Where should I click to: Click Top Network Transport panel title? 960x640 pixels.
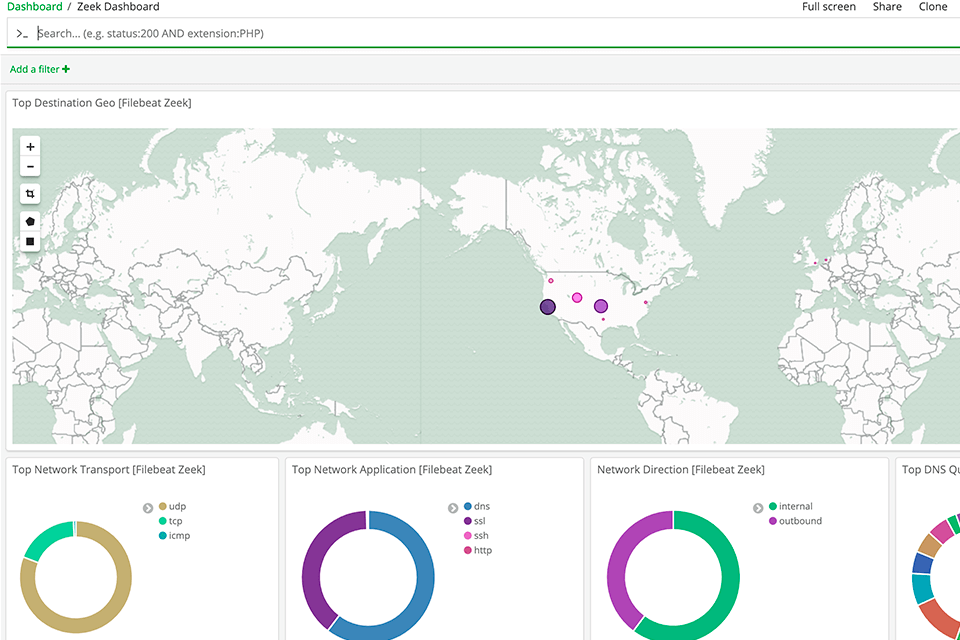pyautogui.click(x=109, y=470)
